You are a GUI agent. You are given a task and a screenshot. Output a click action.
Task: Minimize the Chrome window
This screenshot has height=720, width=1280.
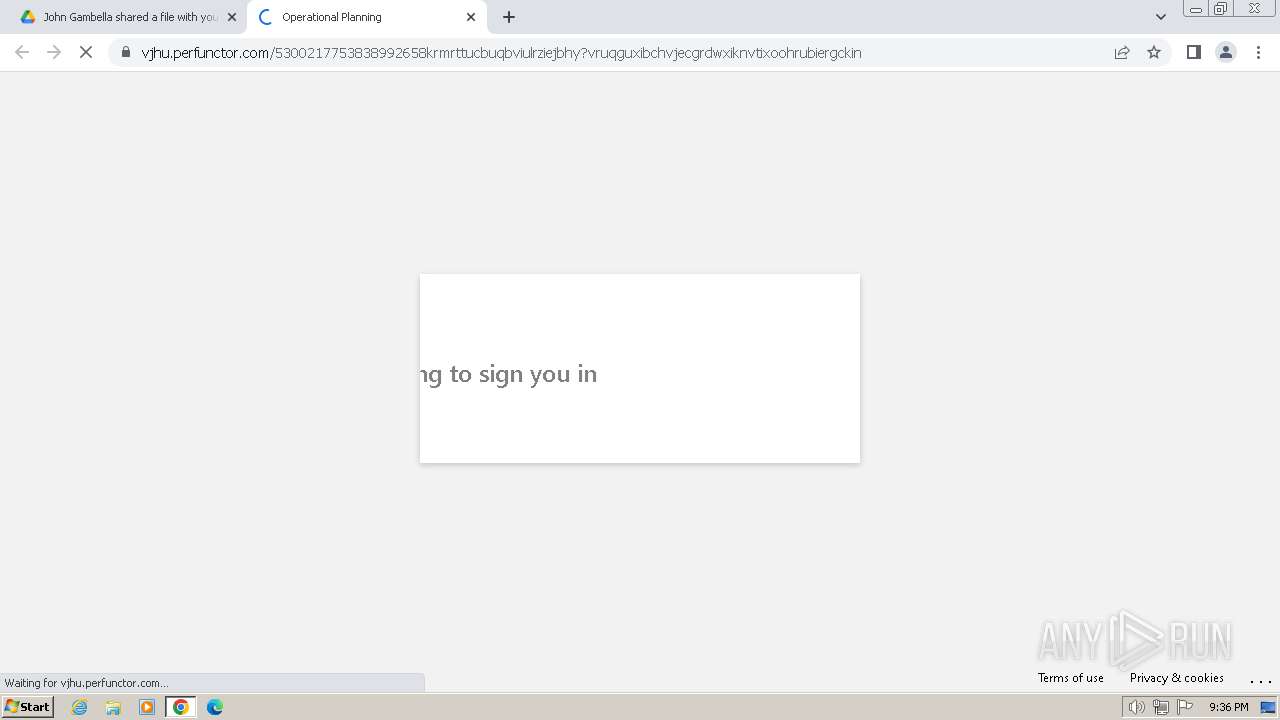[x=1195, y=9]
